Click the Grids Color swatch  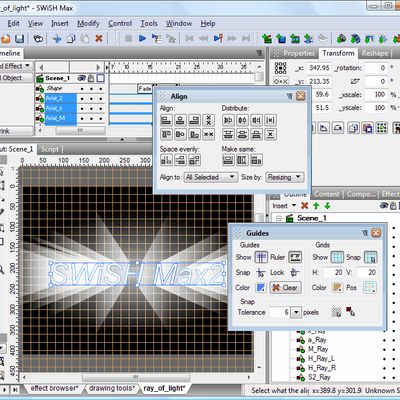337,287
